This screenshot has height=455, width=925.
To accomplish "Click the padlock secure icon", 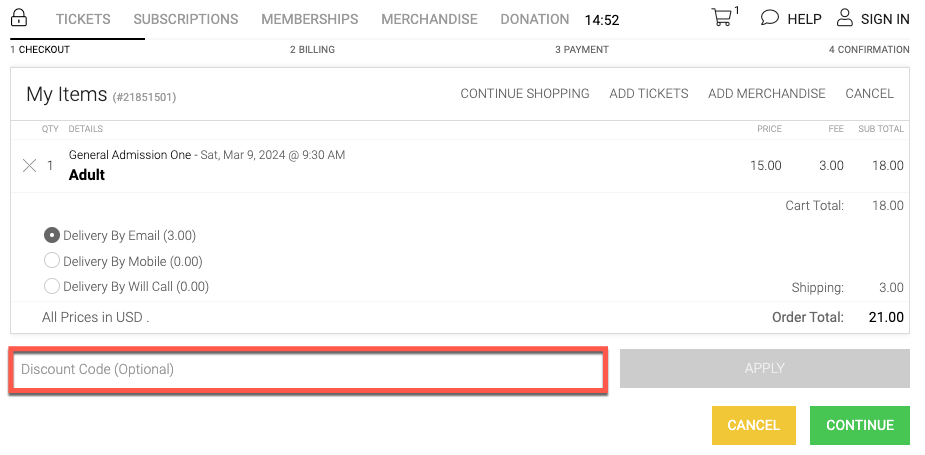I will [19, 17].
